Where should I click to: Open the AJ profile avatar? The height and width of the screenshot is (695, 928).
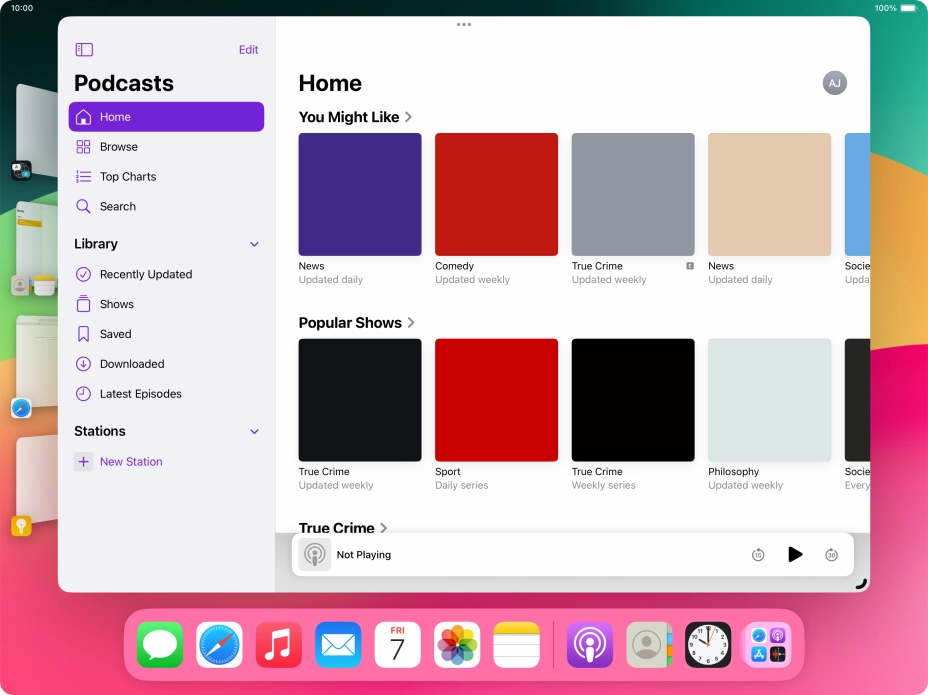point(834,83)
